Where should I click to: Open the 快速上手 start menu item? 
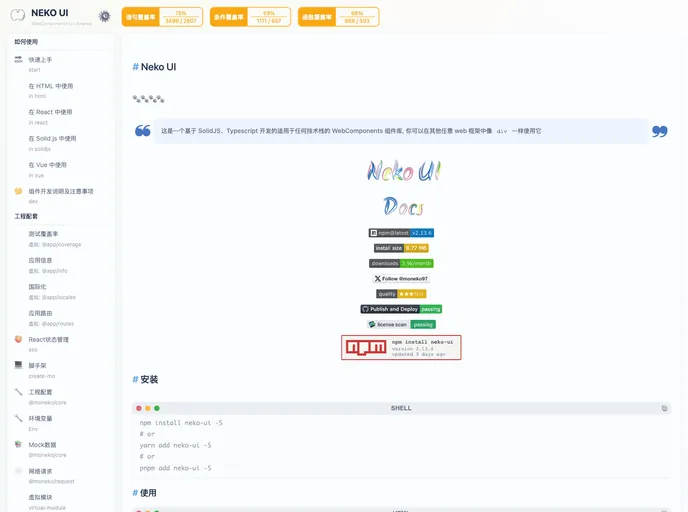(x=61, y=64)
